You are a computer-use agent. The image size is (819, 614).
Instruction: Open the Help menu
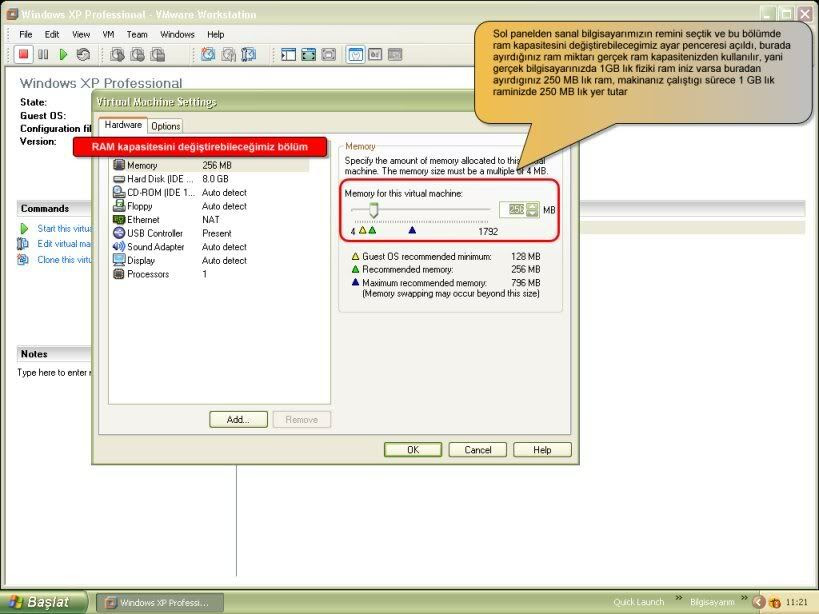click(x=216, y=34)
